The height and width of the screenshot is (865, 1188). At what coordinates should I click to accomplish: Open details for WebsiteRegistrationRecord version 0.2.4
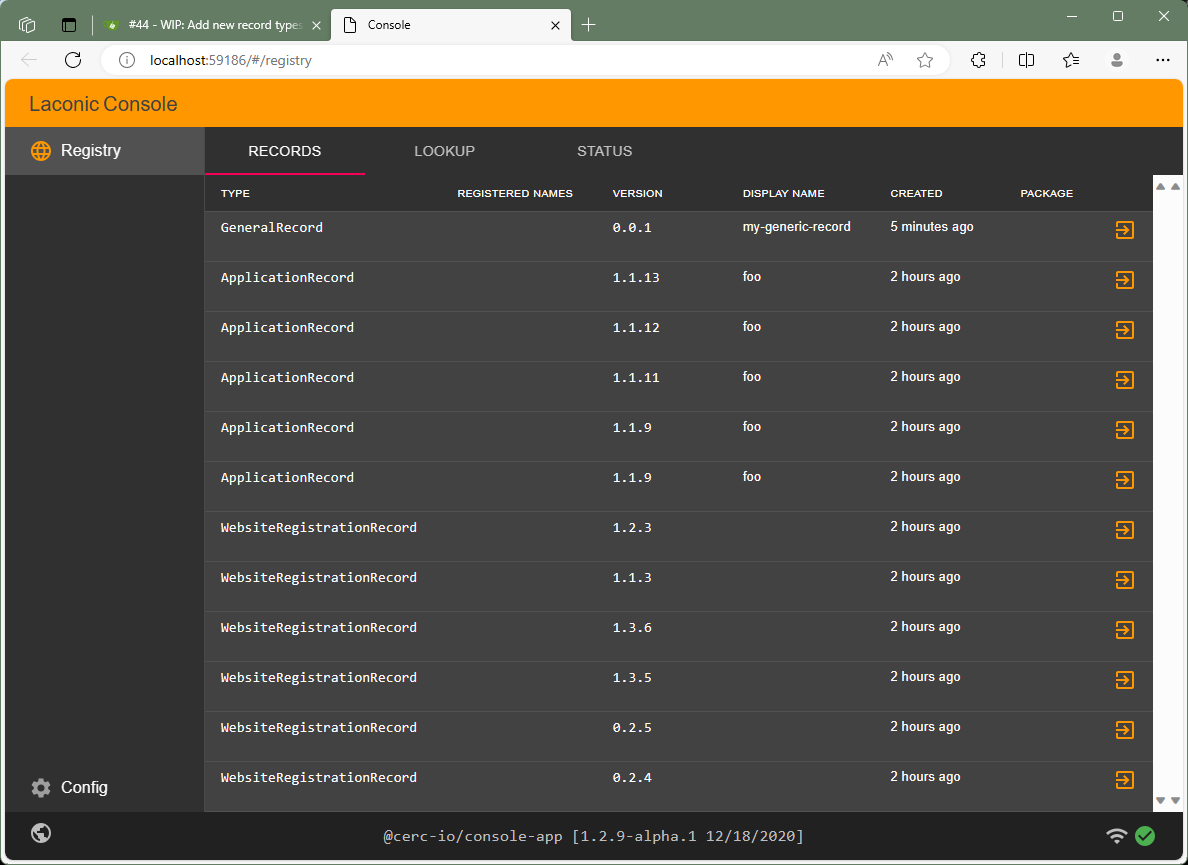(x=1124, y=780)
